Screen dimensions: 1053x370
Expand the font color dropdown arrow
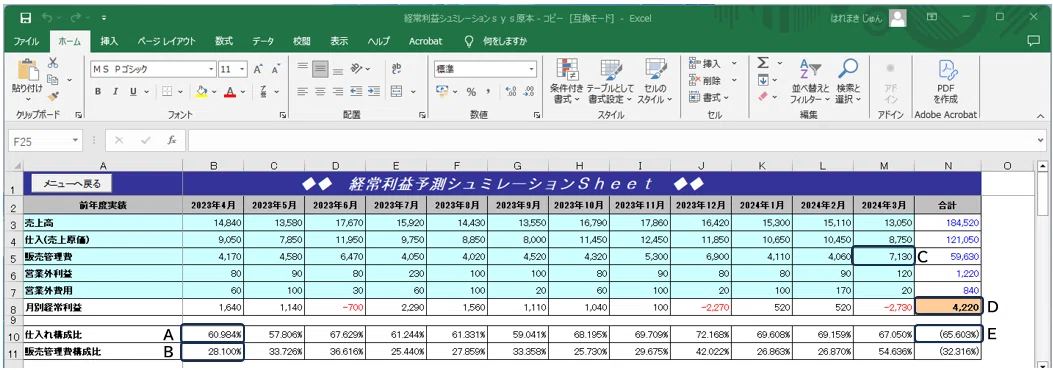point(243,91)
